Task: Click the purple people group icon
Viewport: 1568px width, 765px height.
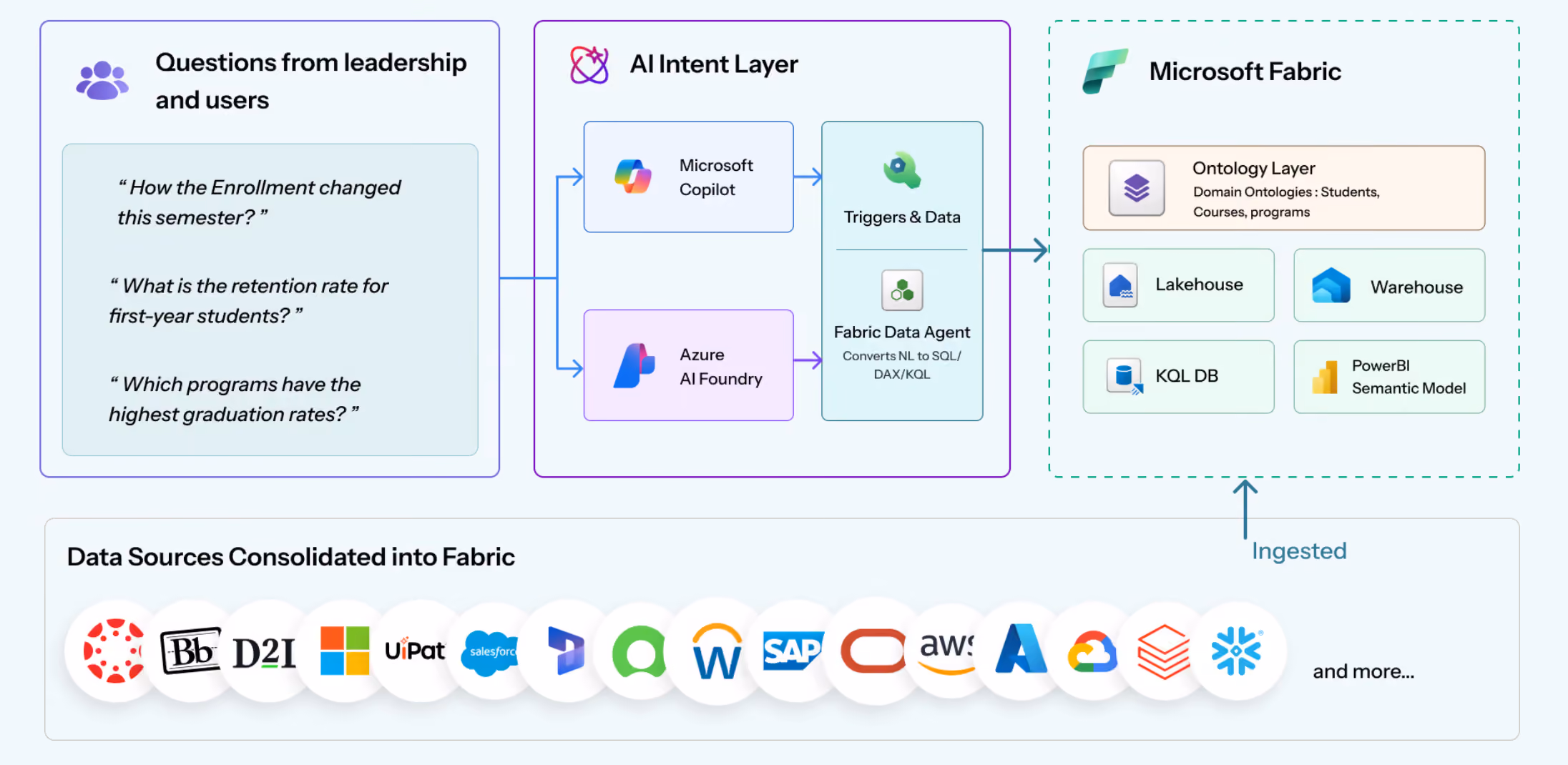Action: pyautogui.click(x=102, y=80)
